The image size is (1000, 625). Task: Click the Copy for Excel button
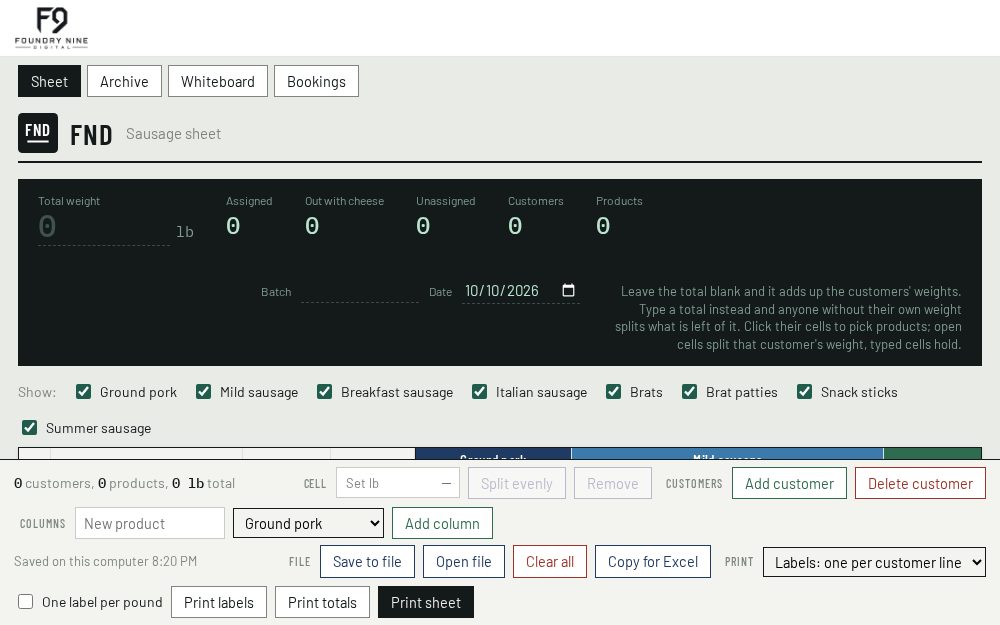pyautogui.click(x=653, y=561)
